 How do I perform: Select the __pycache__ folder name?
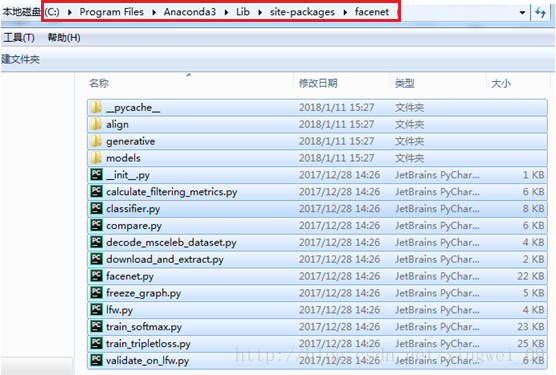point(133,107)
